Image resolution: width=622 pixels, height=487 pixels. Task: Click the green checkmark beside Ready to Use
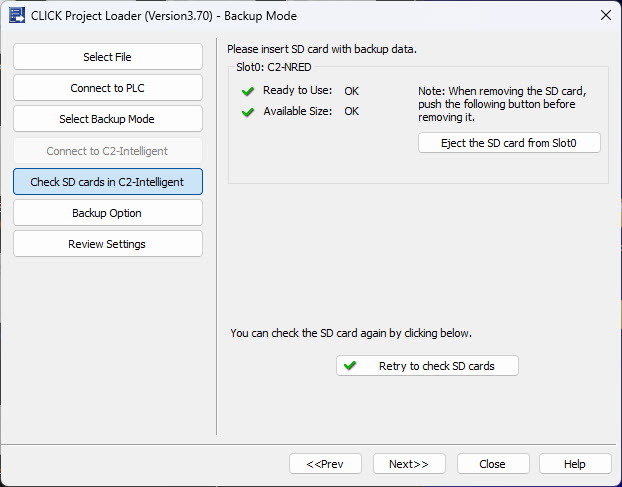point(248,91)
